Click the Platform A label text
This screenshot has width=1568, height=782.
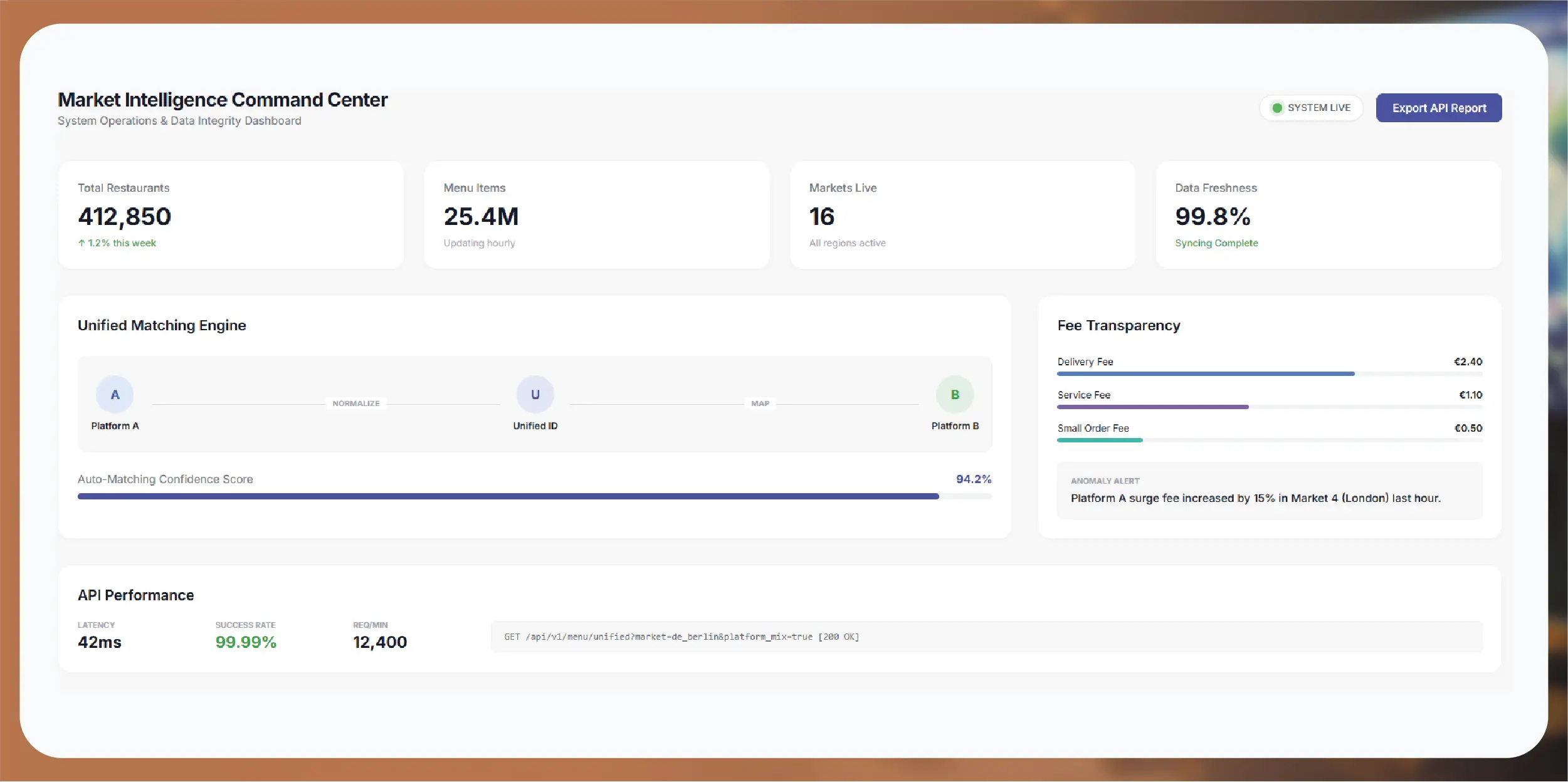click(115, 426)
